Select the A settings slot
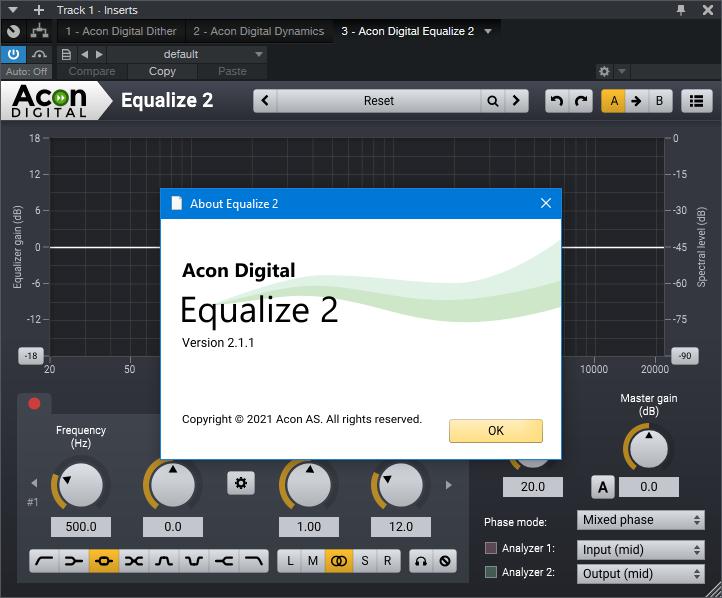The height and width of the screenshot is (598, 722). point(613,101)
